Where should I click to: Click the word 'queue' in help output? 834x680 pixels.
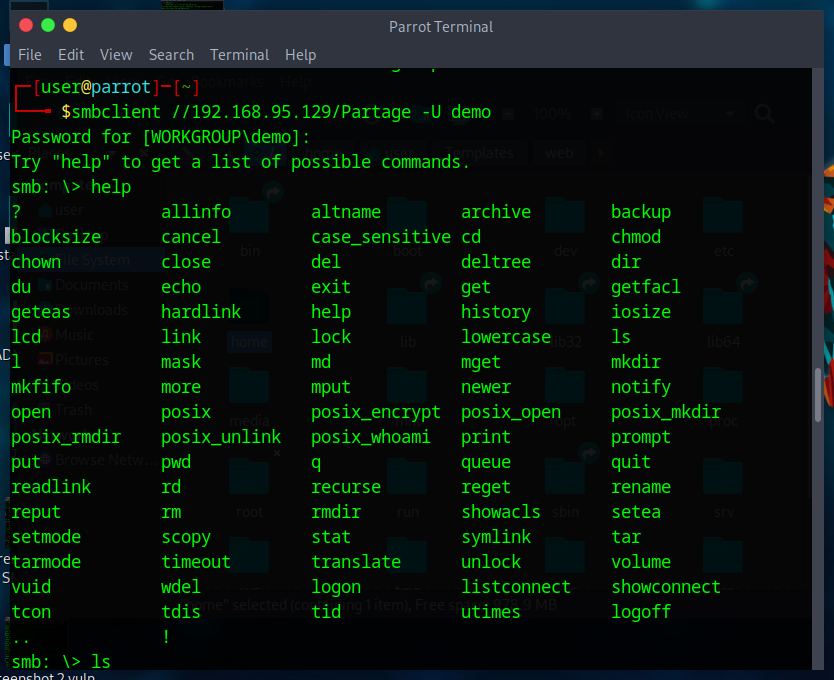click(x=486, y=462)
